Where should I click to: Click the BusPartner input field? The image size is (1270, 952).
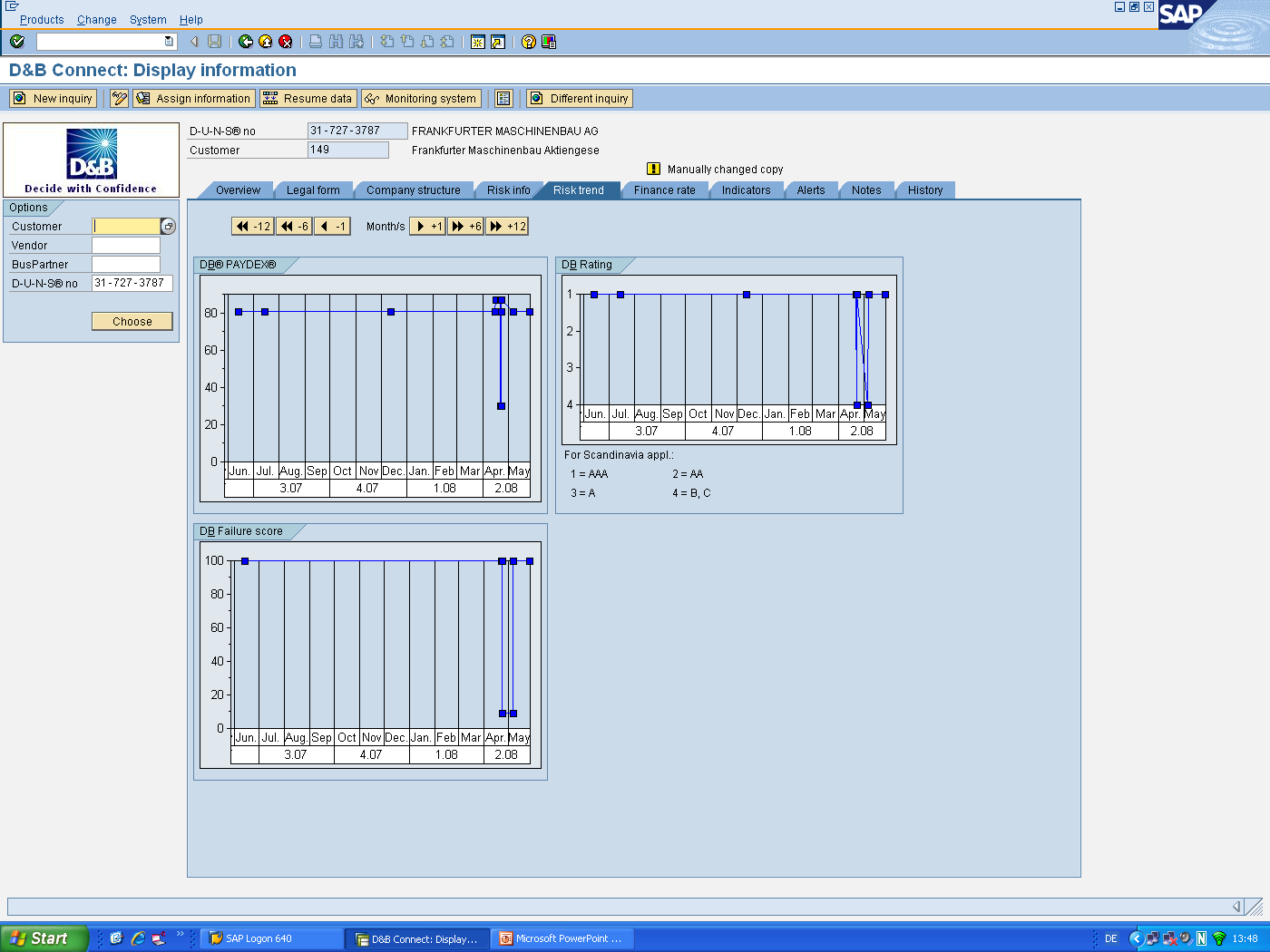click(x=126, y=264)
